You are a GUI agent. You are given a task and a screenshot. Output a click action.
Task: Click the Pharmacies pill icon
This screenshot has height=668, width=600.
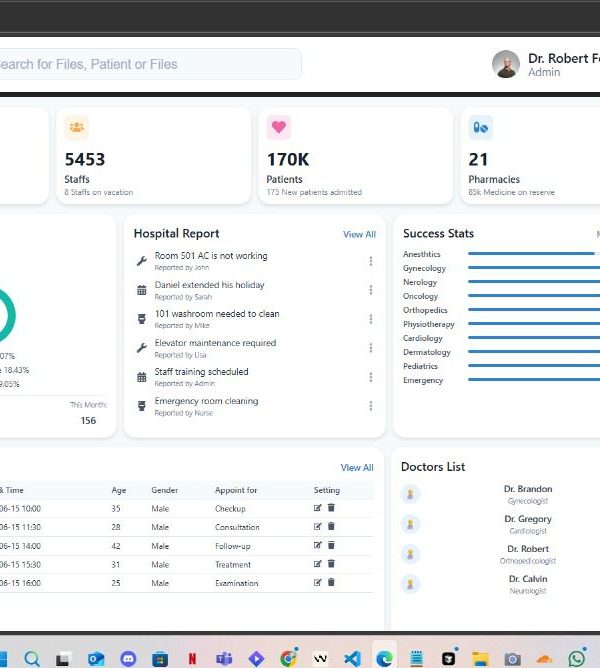[481, 127]
